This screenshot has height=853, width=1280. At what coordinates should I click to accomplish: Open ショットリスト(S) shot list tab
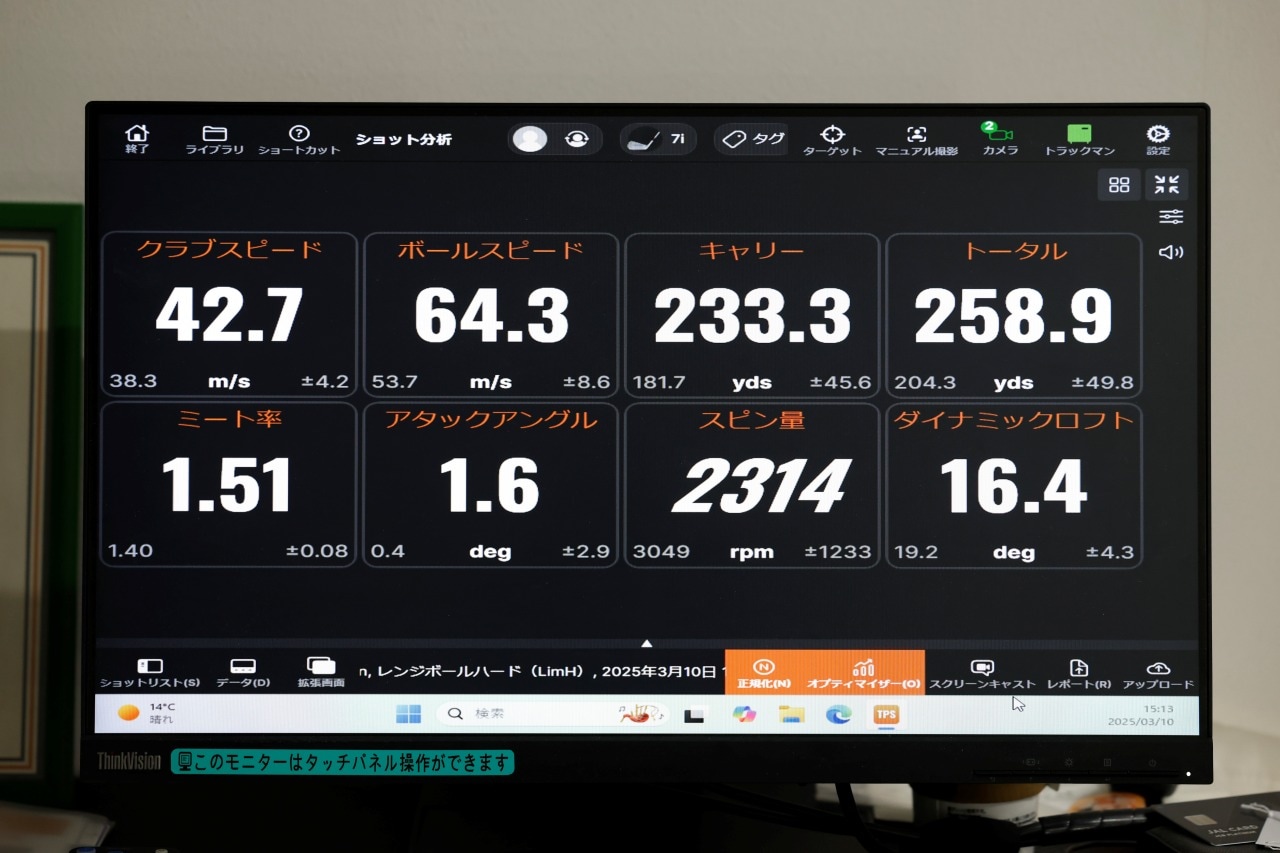(x=149, y=672)
